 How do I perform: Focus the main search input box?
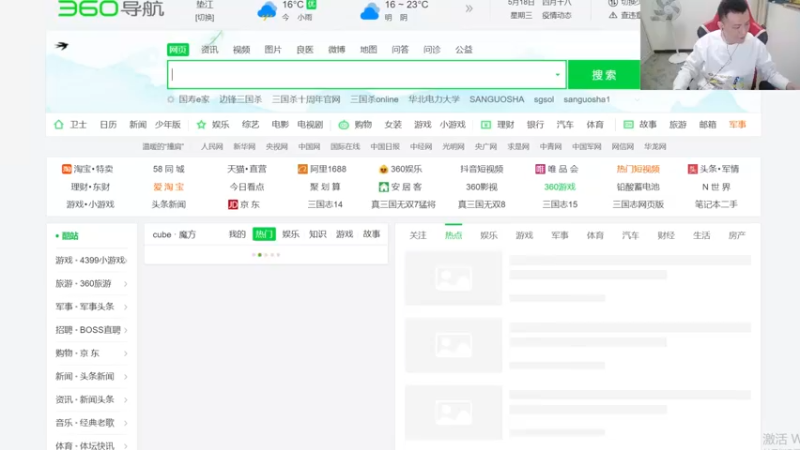(366, 75)
